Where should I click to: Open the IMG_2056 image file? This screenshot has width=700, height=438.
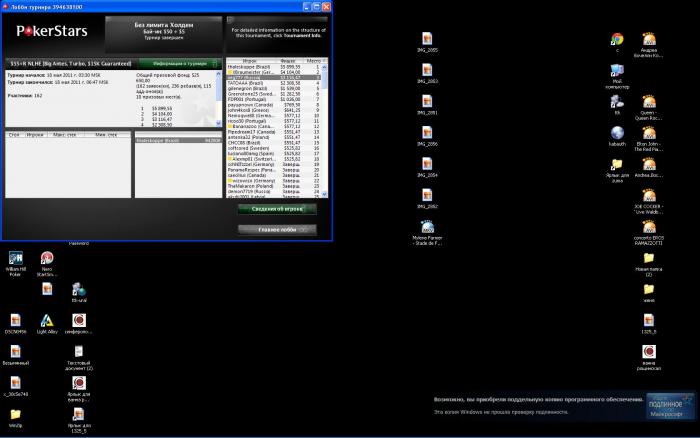tap(427, 133)
